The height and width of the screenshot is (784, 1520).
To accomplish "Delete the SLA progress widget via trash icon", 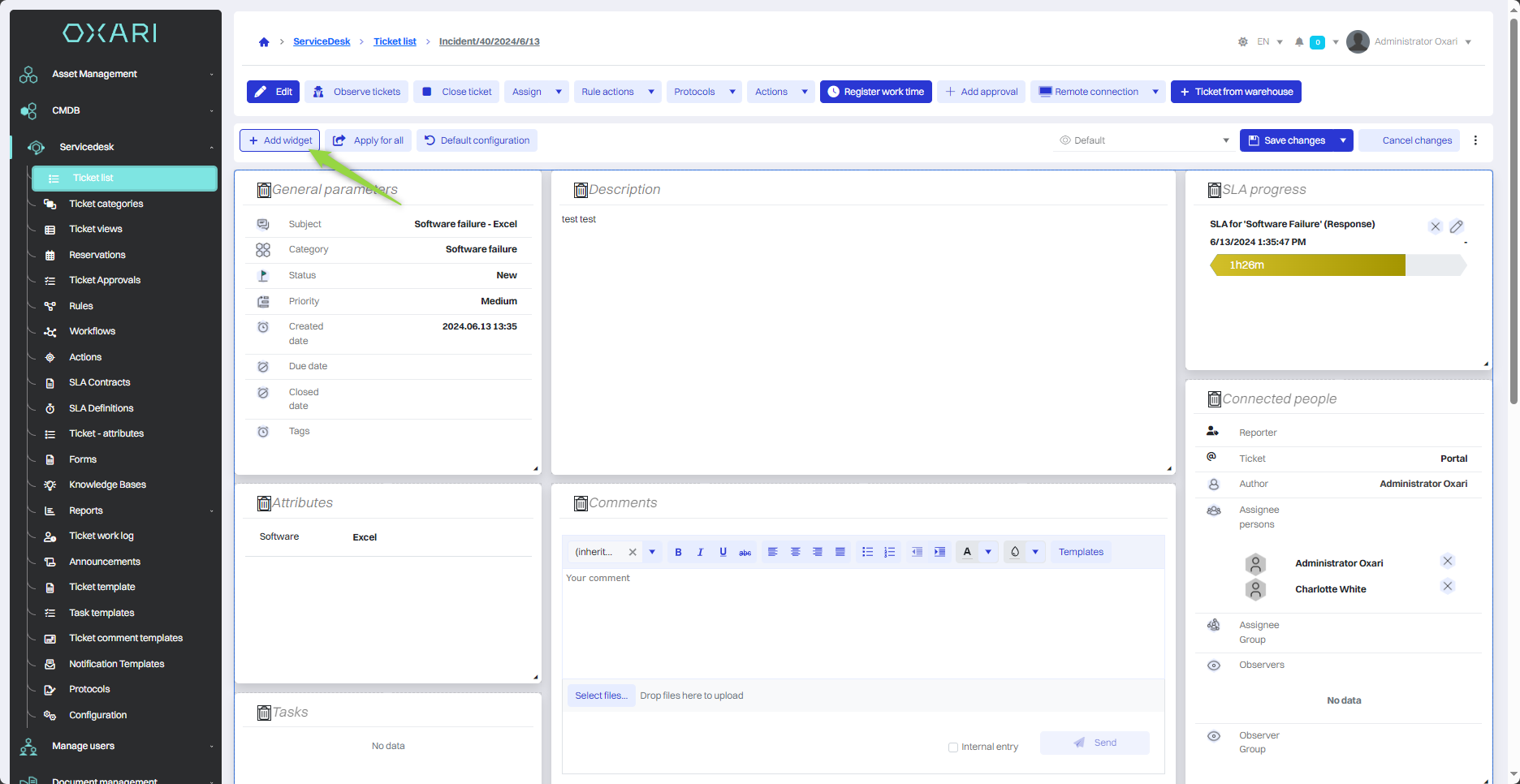I will [1215, 190].
